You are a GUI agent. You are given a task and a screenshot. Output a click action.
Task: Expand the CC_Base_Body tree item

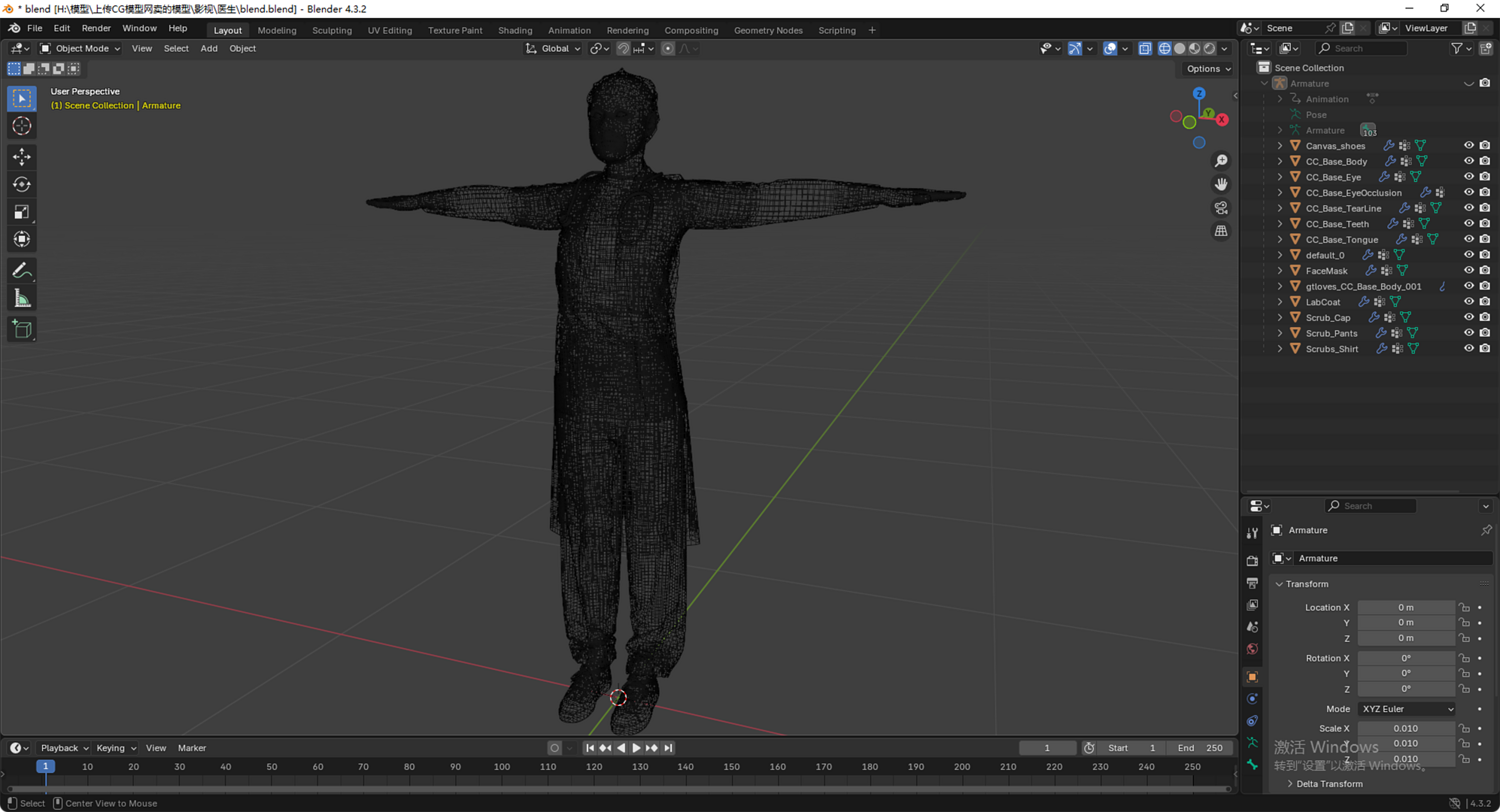tap(1280, 162)
